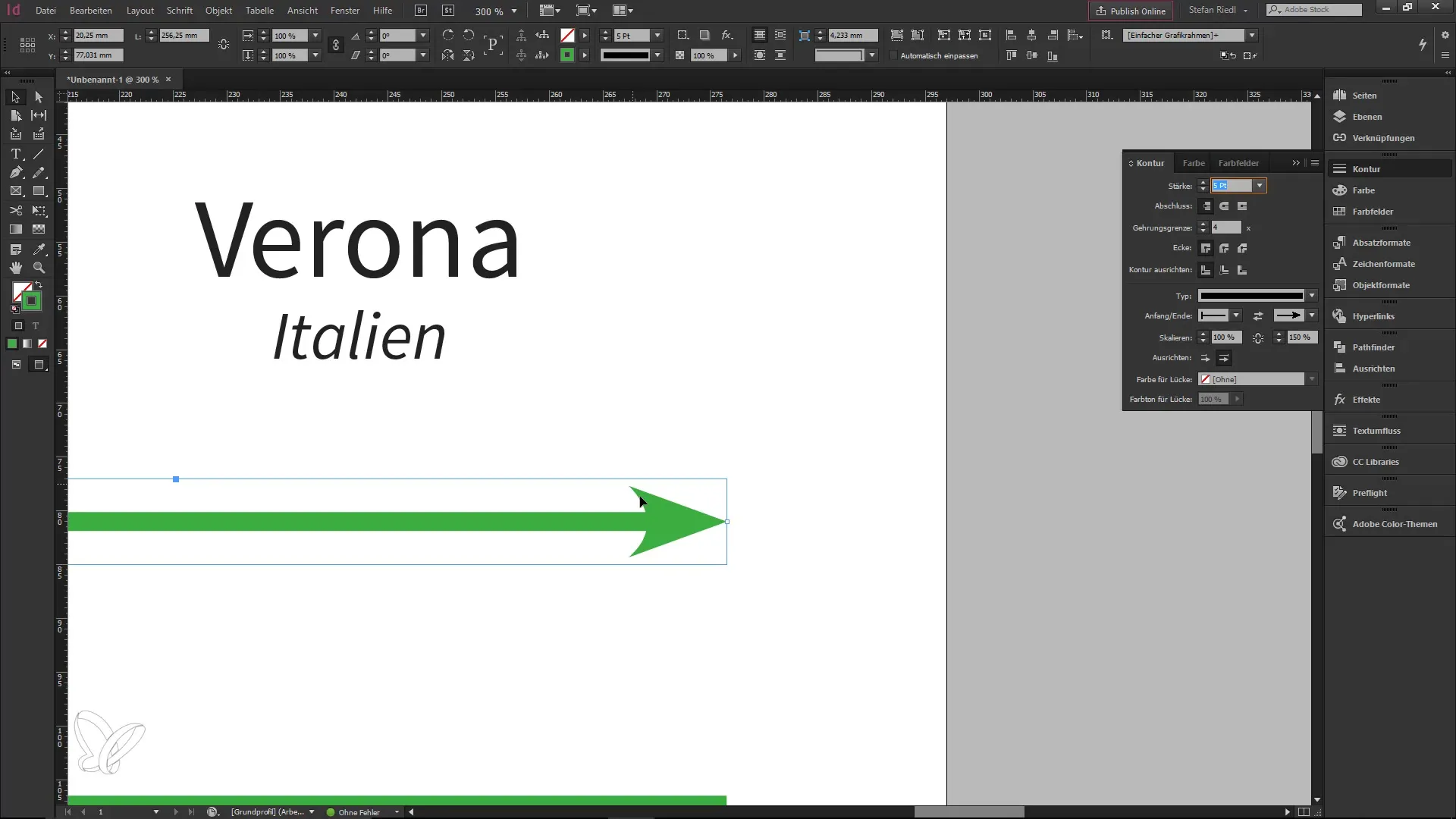The image size is (1456, 819).
Task: Click the Gehrungsgrenze value field
Action: point(1225,227)
